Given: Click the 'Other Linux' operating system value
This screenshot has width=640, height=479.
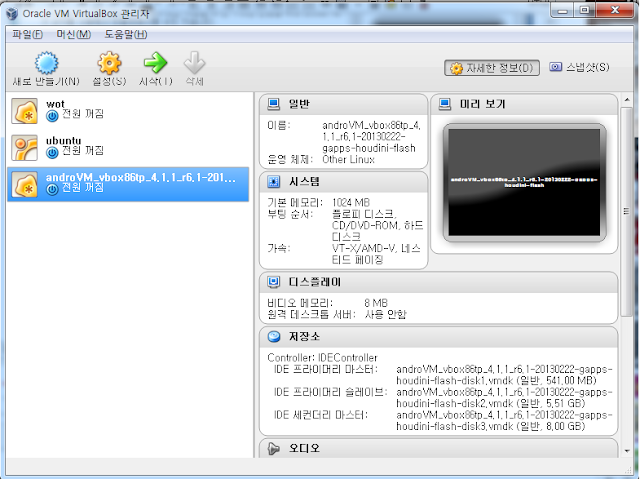Looking at the screenshot, I should [x=348, y=160].
